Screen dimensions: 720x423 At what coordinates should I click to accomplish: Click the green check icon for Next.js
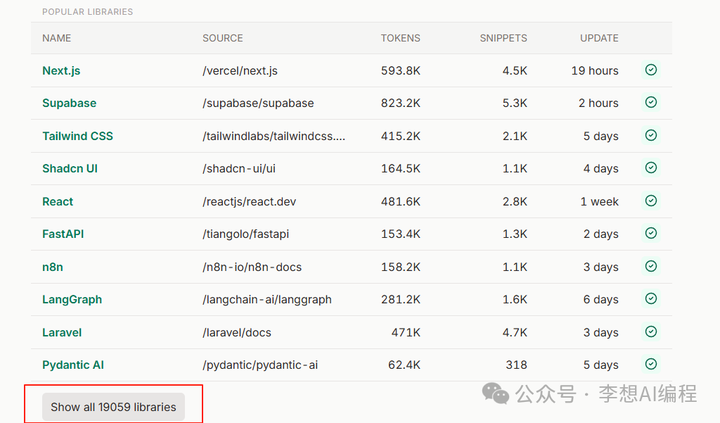point(651,70)
